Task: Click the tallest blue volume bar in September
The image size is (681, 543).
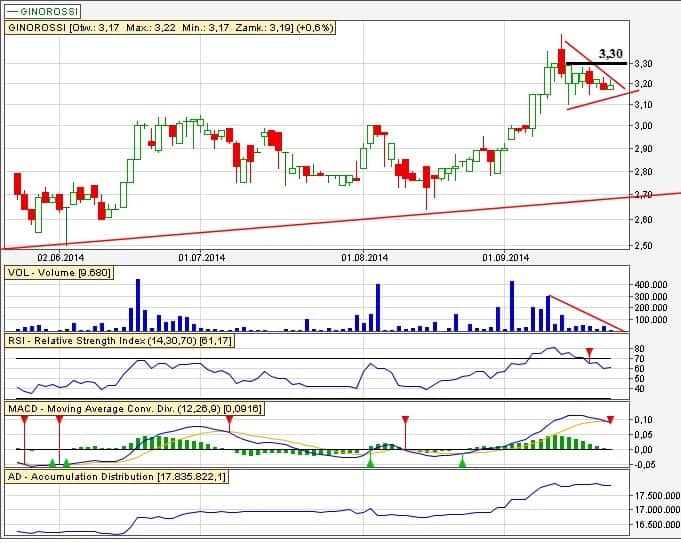Action: 512,306
